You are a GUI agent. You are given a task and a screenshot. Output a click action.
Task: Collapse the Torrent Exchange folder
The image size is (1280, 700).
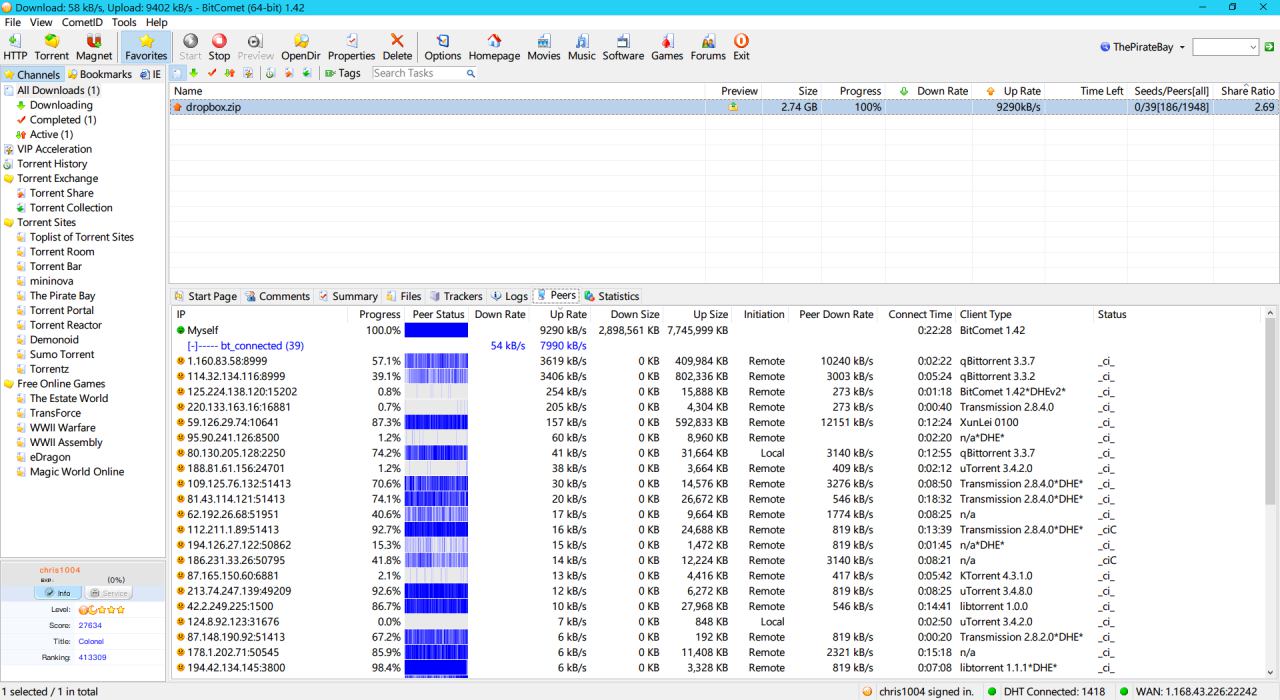pyautogui.click(x=9, y=178)
